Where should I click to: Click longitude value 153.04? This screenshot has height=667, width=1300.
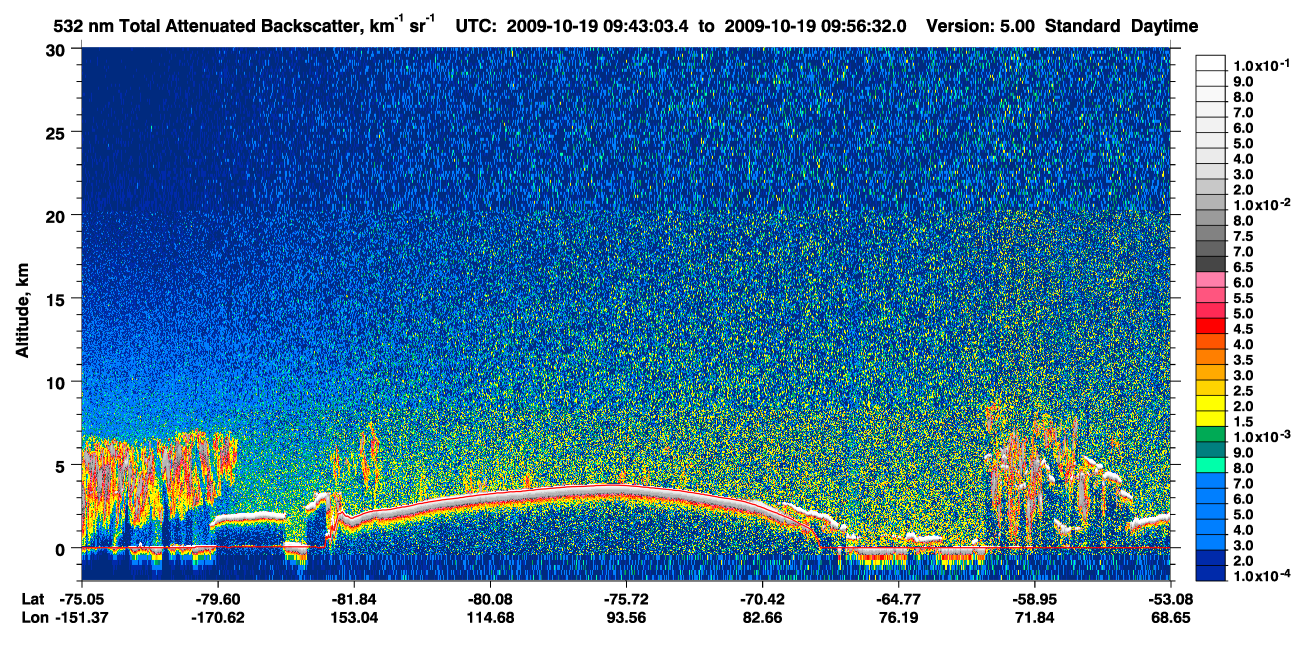[x=354, y=618]
